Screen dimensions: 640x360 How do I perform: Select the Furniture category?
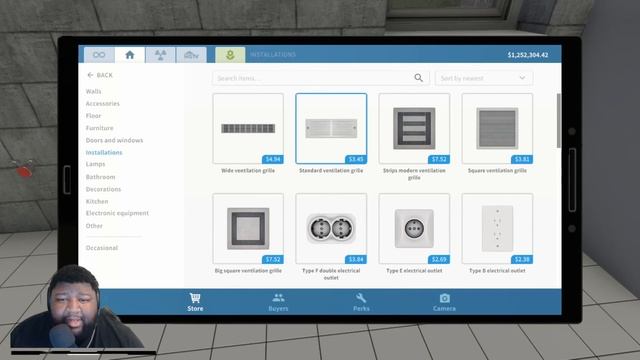(x=100, y=128)
